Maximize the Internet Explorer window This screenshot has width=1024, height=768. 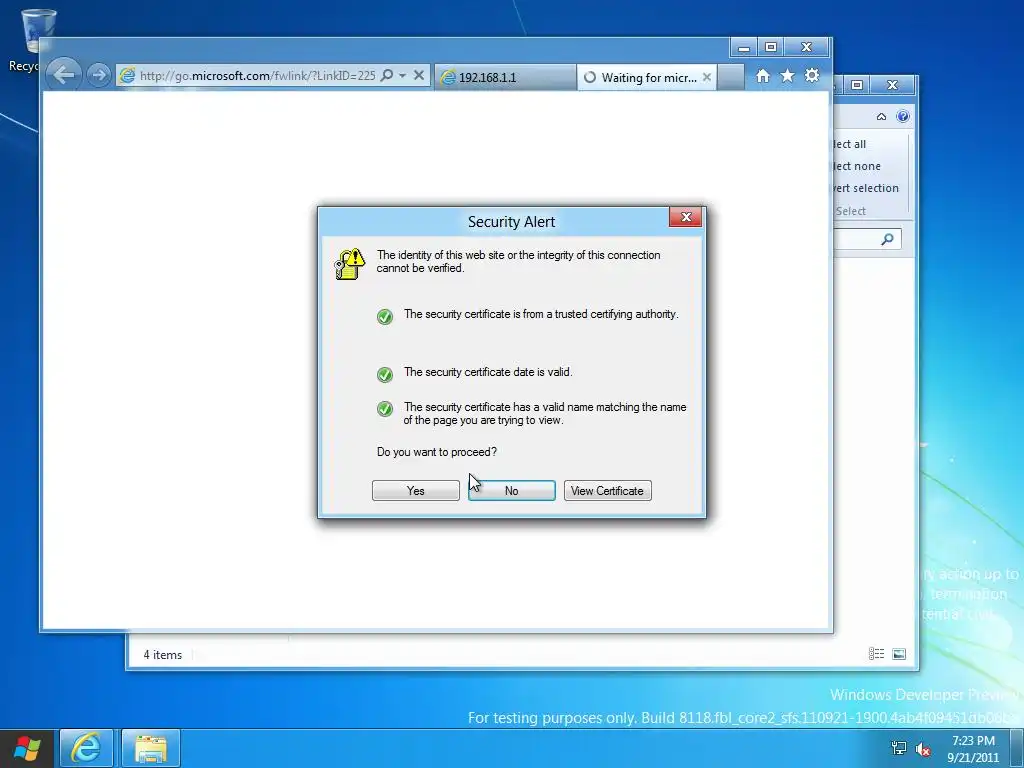[771, 47]
